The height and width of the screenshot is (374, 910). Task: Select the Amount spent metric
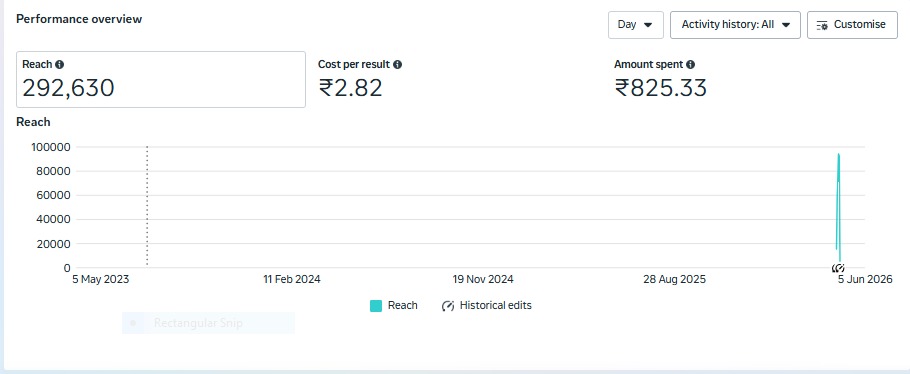(x=660, y=80)
